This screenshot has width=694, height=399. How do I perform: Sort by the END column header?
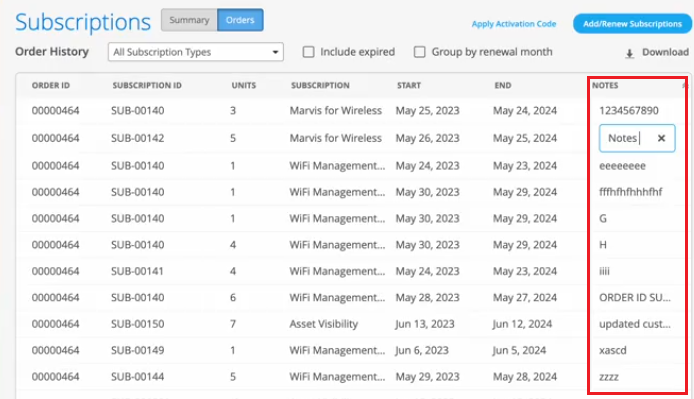pyautogui.click(x=503, y=85)
